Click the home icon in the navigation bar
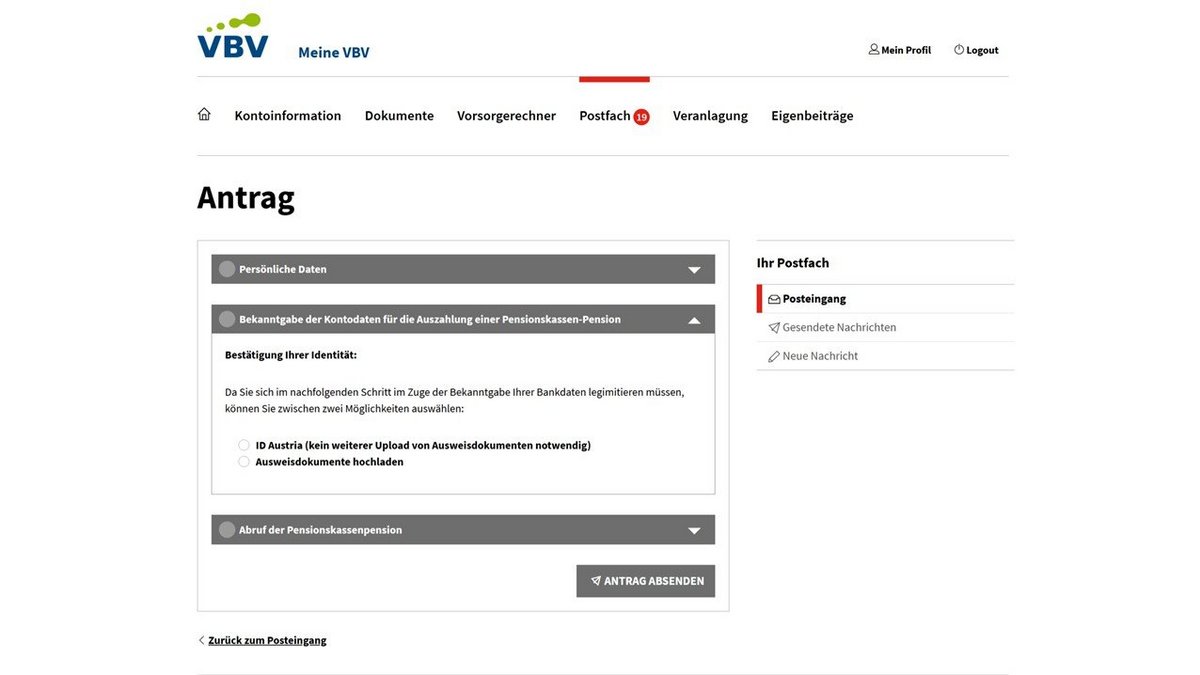The image size is (1200, 675). pos(203,114)
